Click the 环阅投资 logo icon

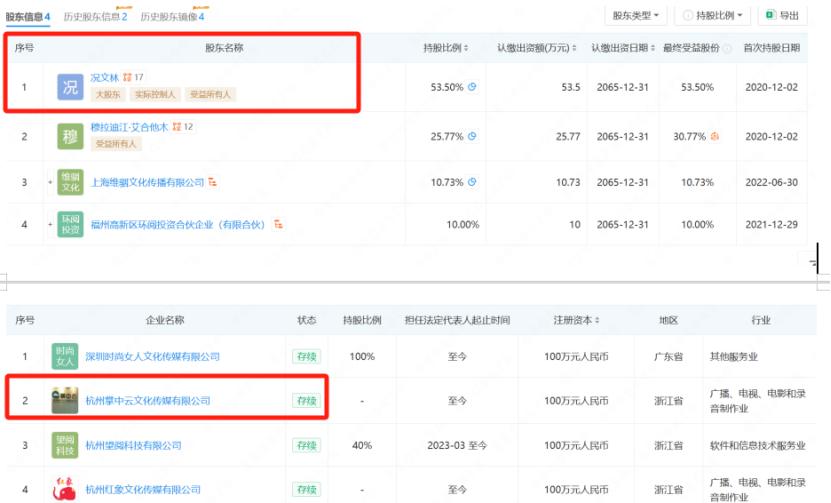(x=70, y=224)
